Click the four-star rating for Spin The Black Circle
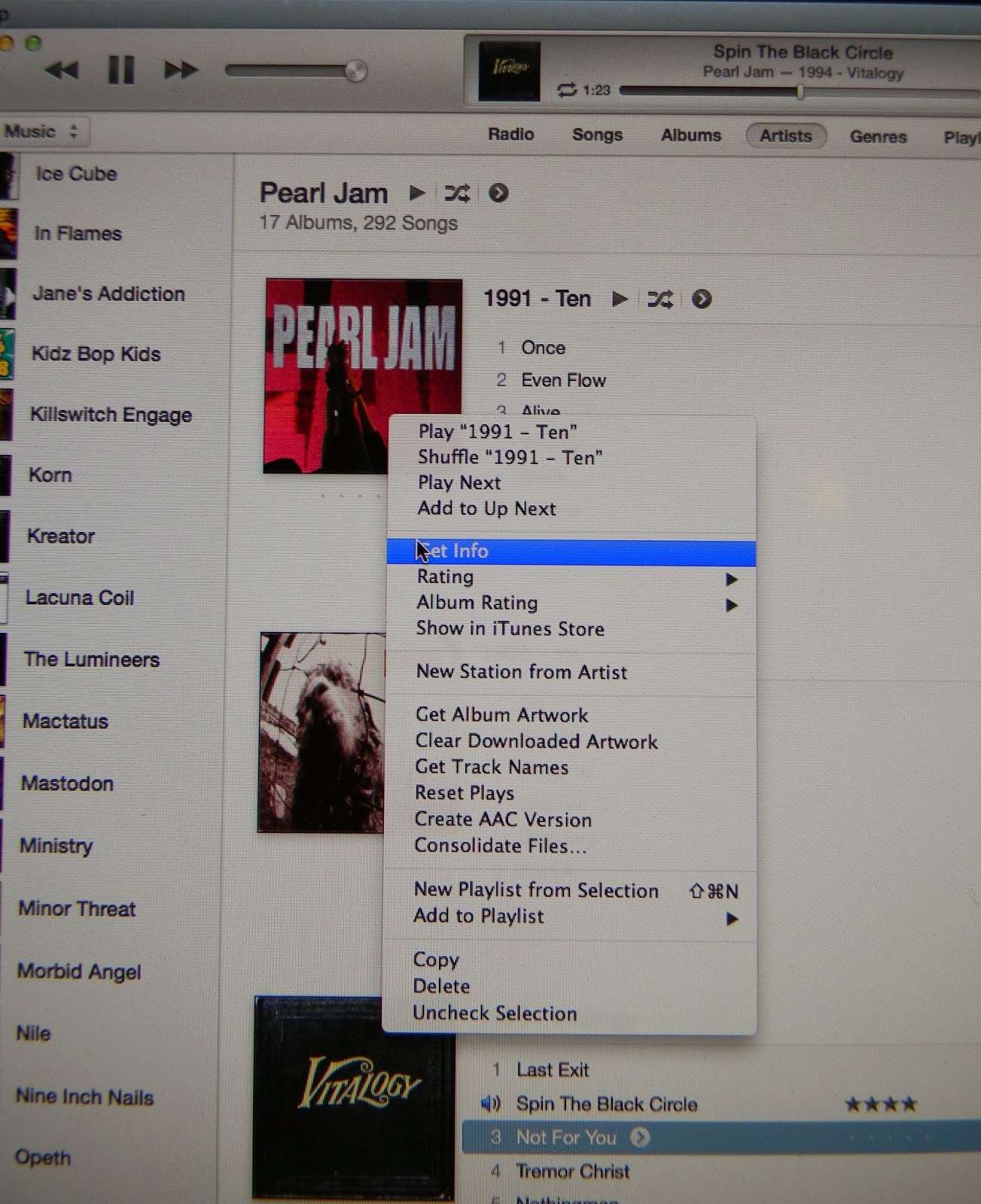 pyautogui.click(x=881, y=1105)
